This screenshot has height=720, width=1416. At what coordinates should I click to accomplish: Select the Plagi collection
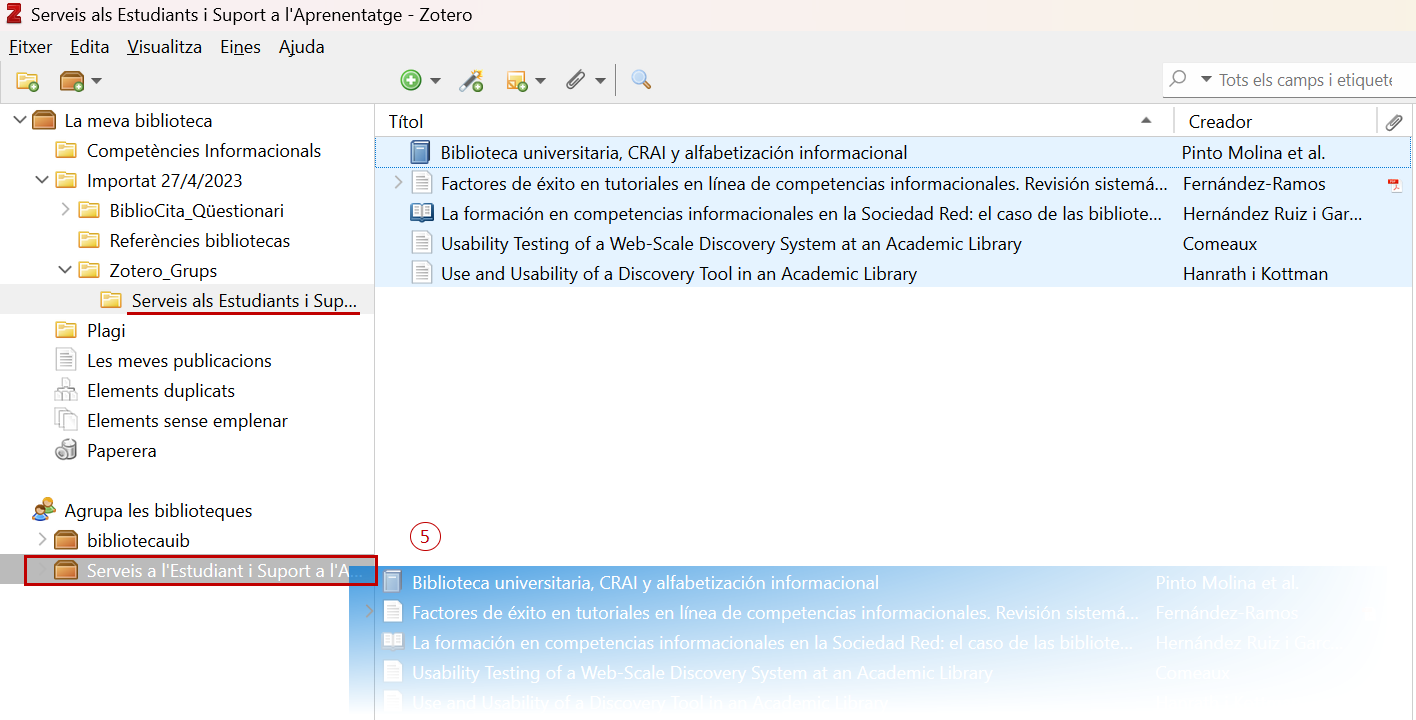pyautogui.click(x=106, y=331)
